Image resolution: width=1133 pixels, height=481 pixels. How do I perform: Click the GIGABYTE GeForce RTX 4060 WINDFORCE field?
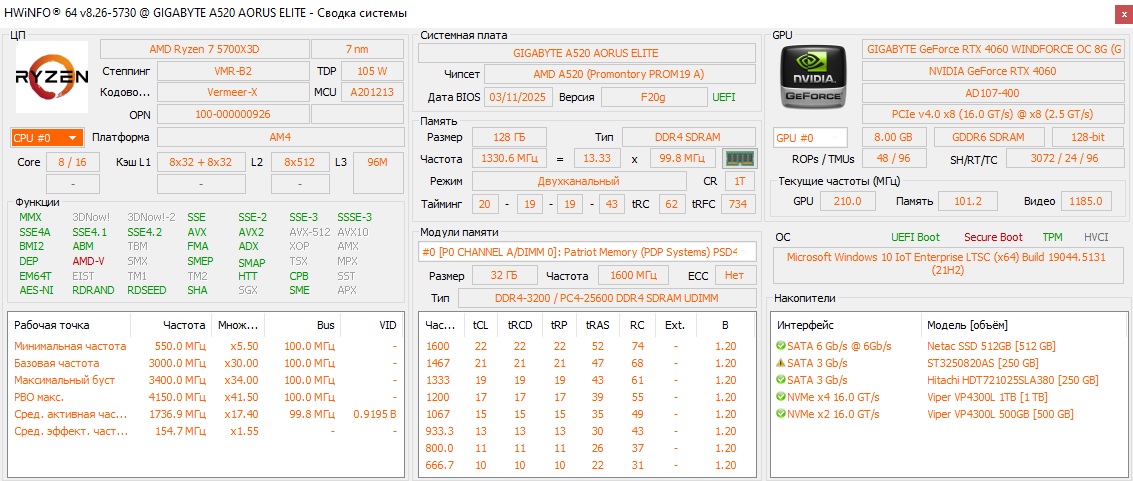click(992, 49)
